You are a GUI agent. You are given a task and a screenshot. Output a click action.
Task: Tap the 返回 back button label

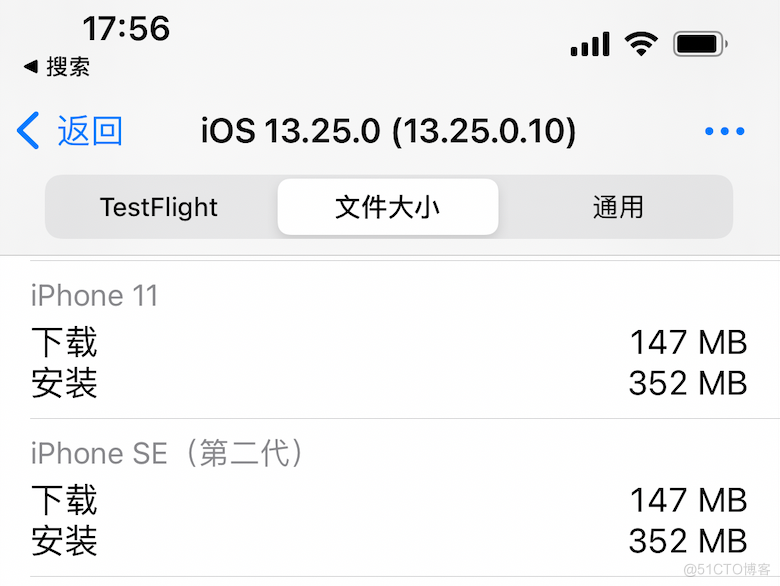click(90, 131)
